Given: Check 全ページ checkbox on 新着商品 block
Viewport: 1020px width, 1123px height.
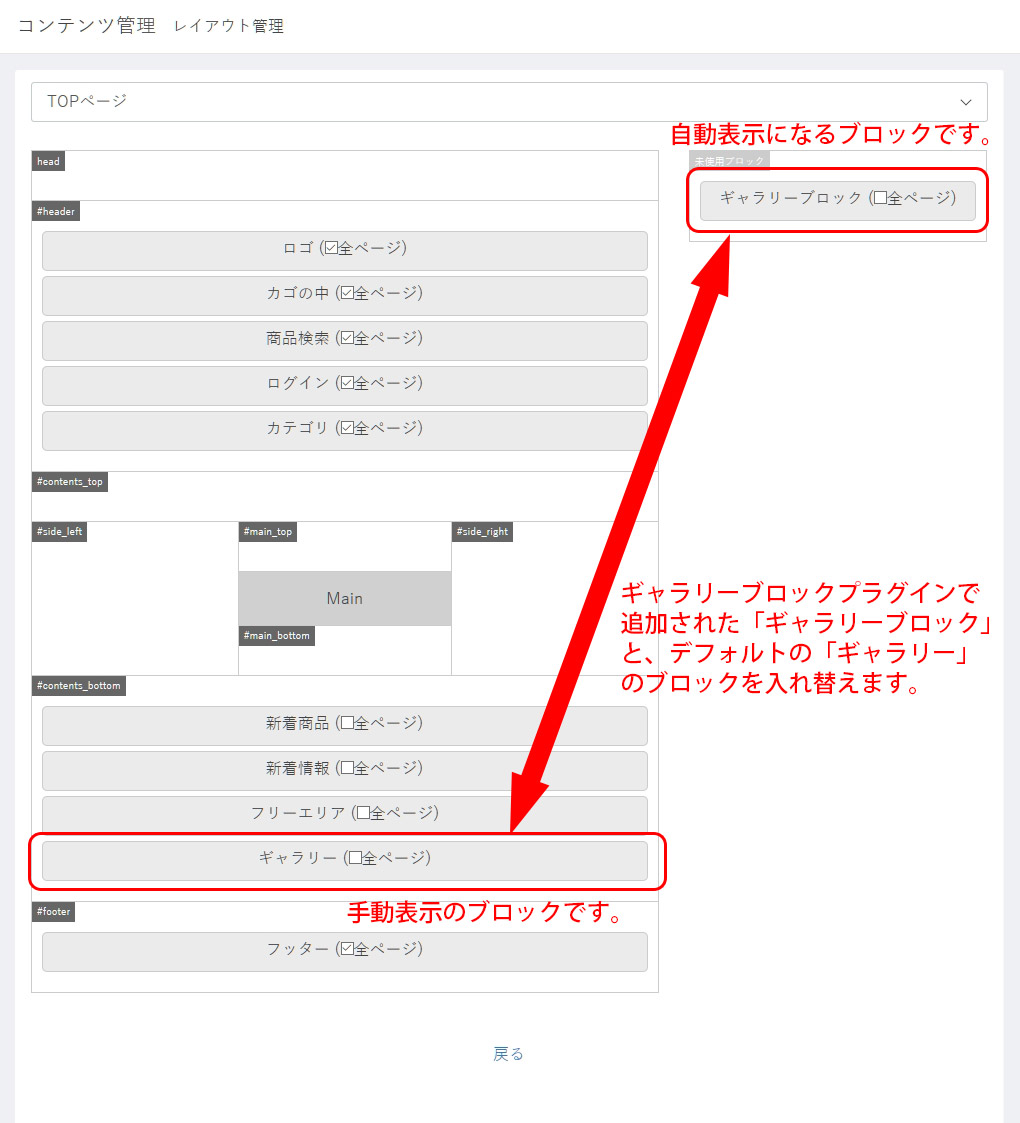Looking at the screenshot, I should [347, 723].
